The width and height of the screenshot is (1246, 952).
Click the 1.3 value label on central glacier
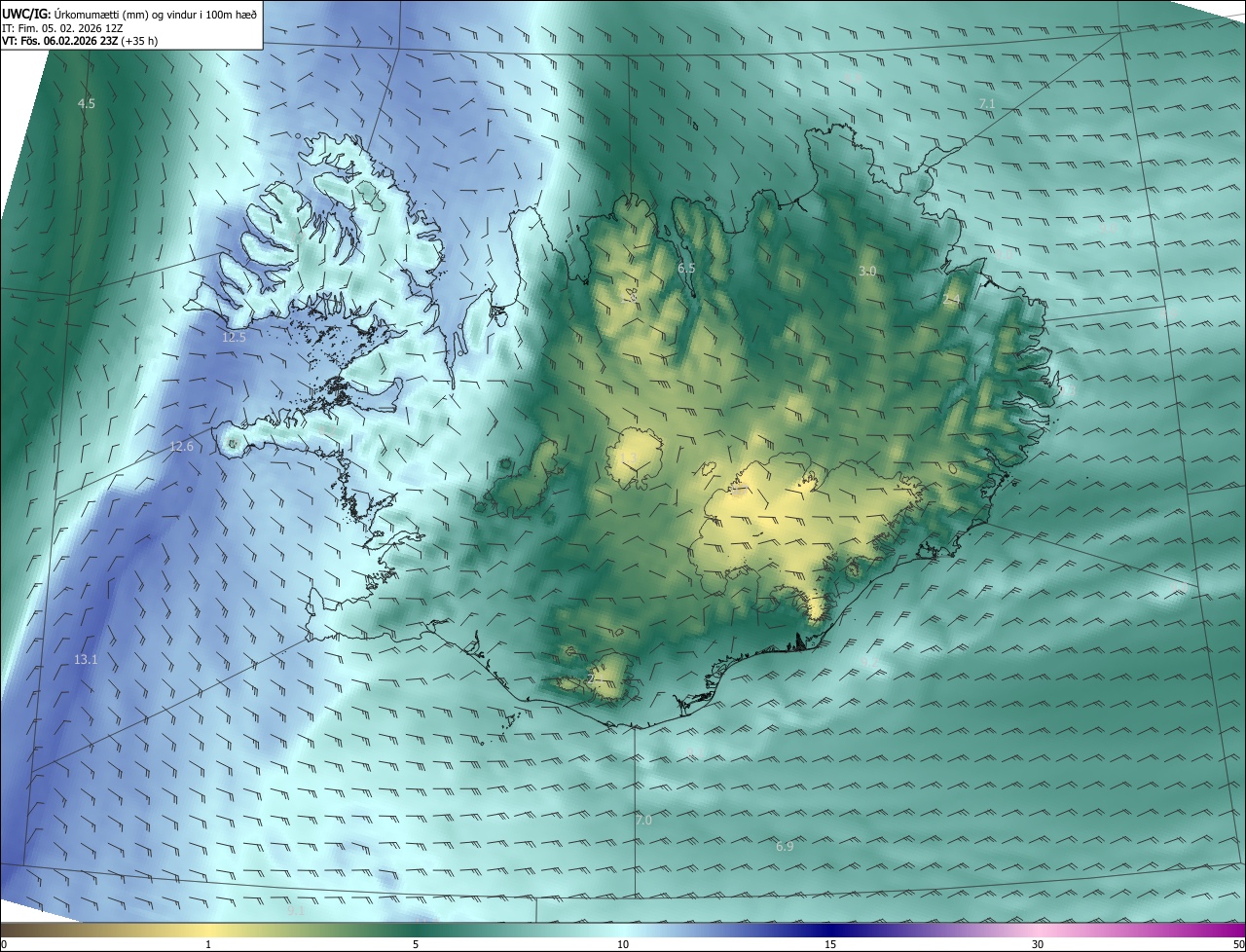(629, 458)
